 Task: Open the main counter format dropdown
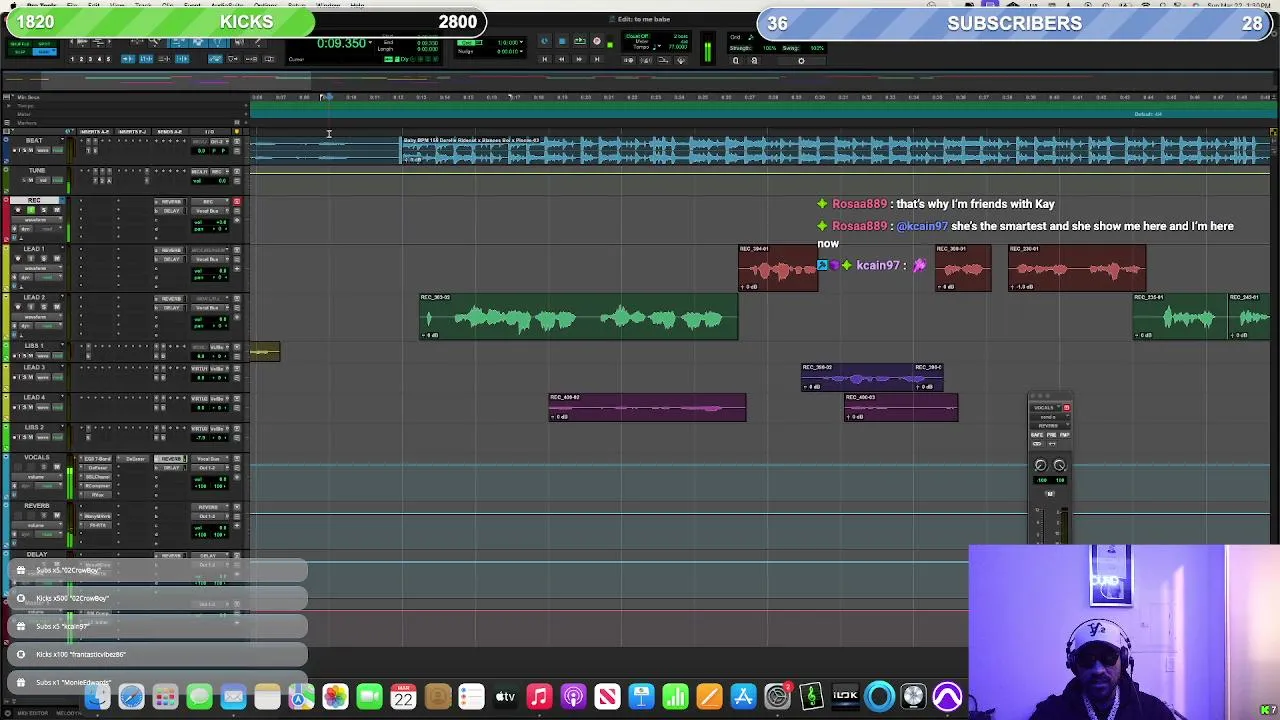(x=371, y=42)
